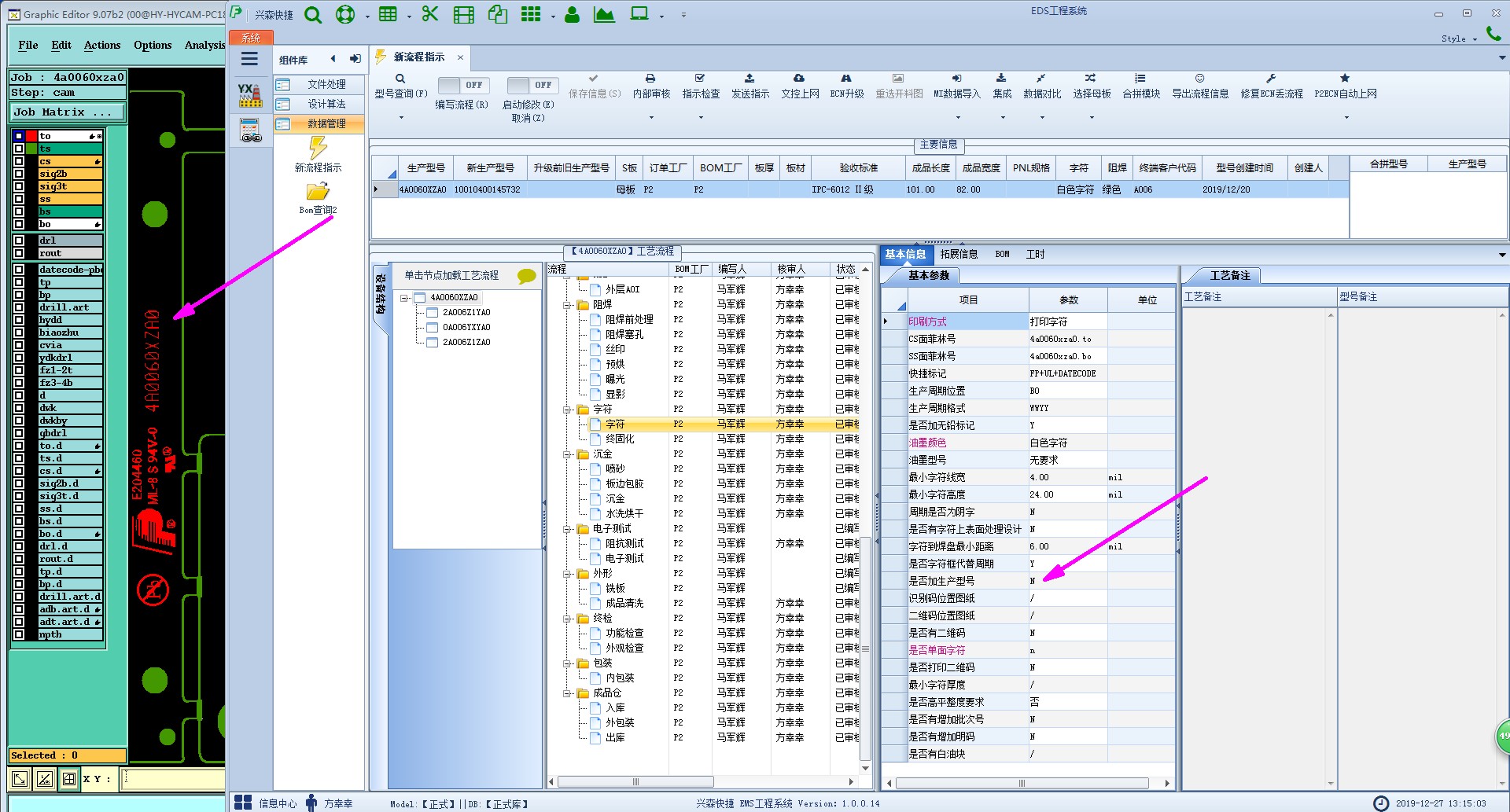Switch to 工时 tab
Image resolution: width=1510 pixels, height=812 pixels.
click(1035, 254)
